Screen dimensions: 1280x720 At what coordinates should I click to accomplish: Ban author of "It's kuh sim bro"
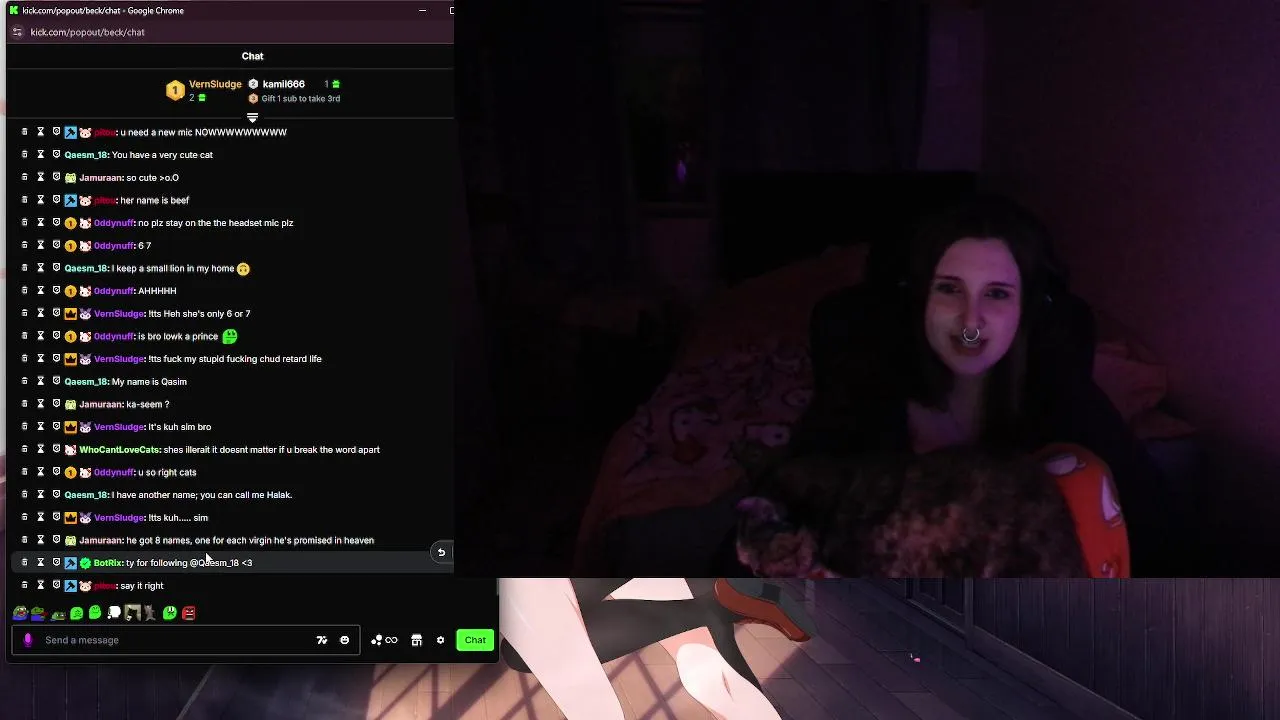pos(56,427)
